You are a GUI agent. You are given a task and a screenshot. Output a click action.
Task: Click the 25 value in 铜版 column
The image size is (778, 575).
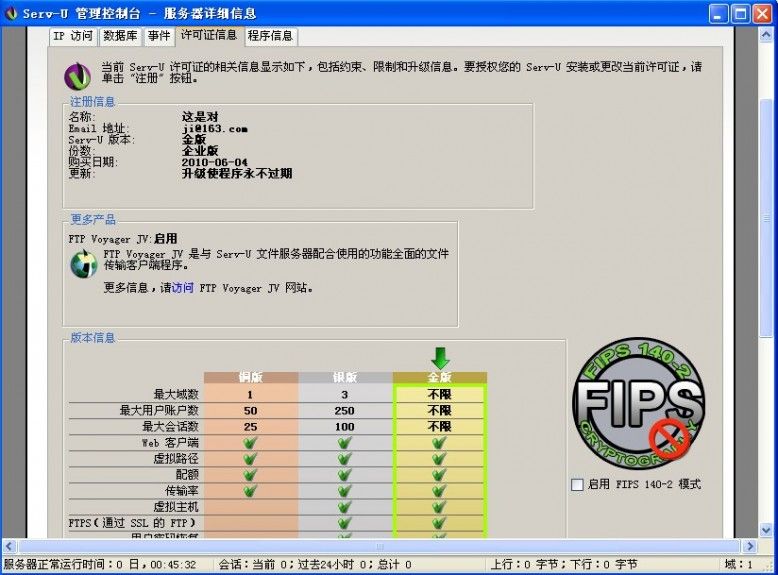pyautogui.click(x=251, y=427)
